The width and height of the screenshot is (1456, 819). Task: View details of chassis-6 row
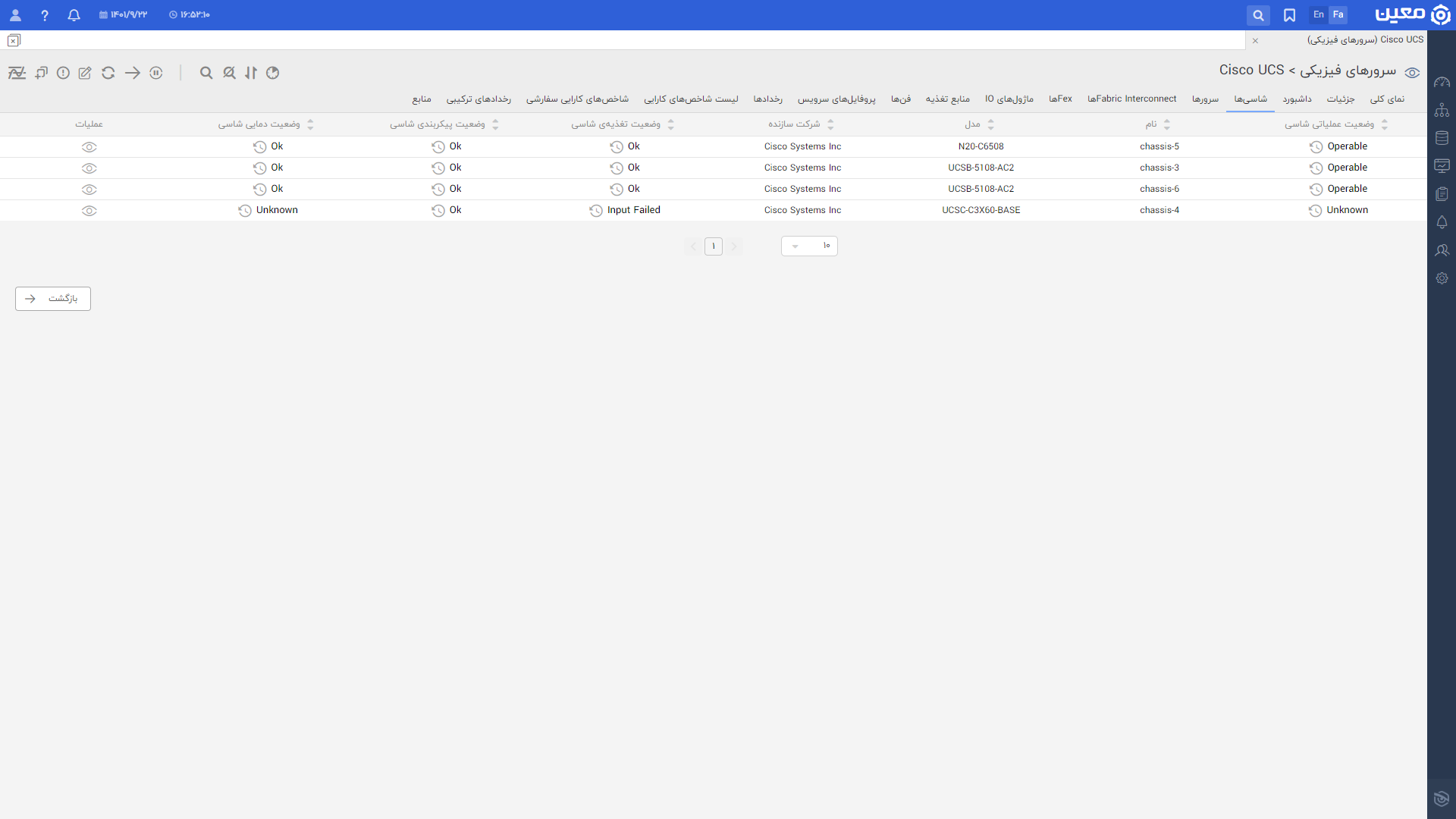[x=89, y=190]
